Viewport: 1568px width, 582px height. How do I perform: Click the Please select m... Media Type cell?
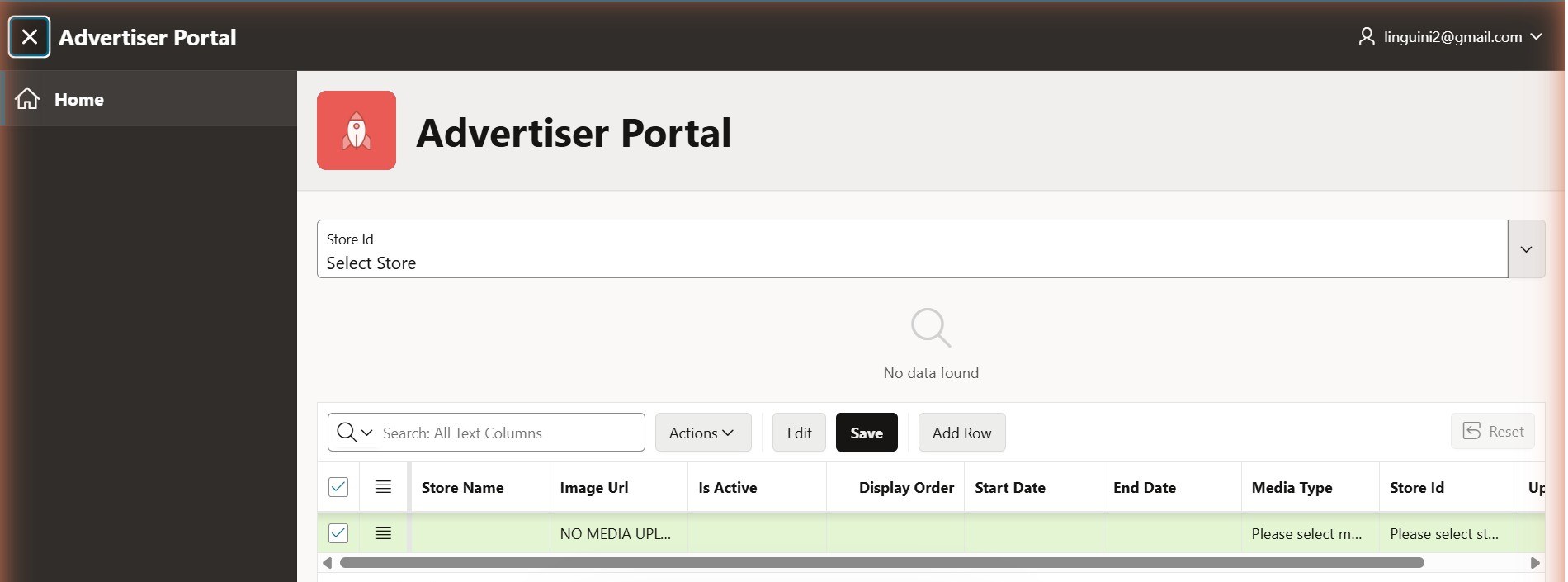(x=1311, y=533)
